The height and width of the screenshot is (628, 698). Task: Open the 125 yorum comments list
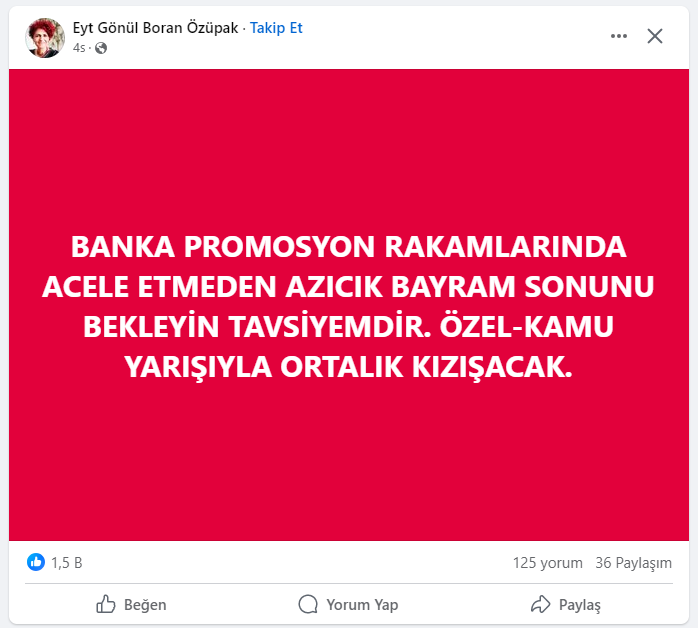(x=548, y=563)
